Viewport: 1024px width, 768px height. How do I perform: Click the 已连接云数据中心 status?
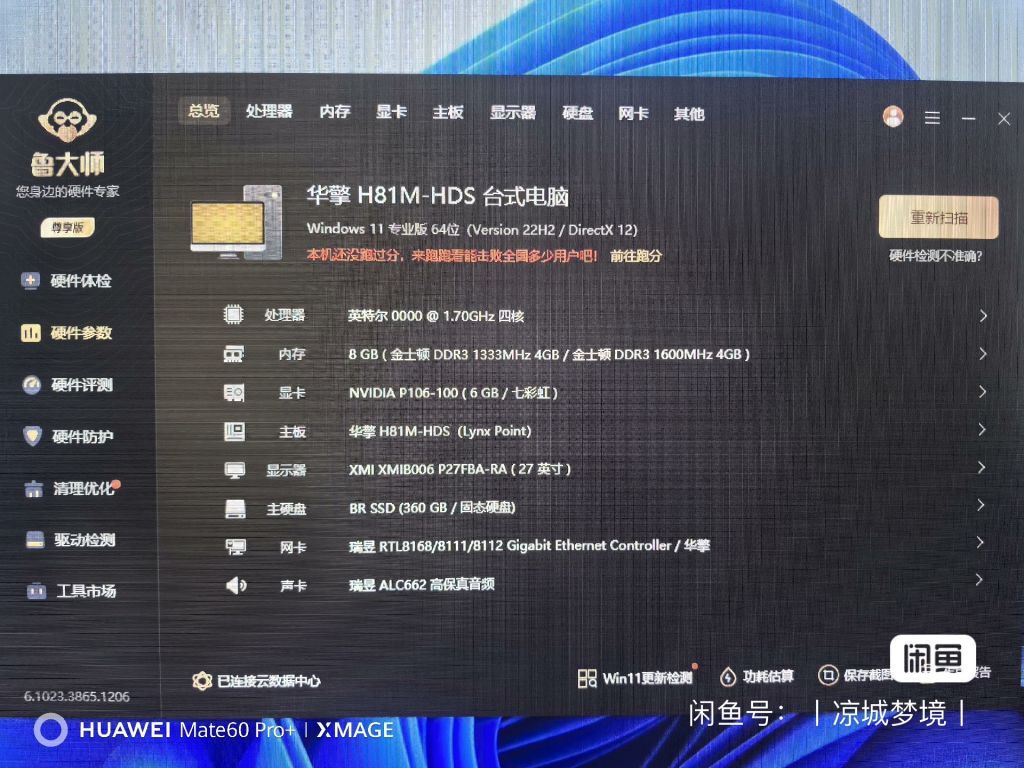[256, 681]
